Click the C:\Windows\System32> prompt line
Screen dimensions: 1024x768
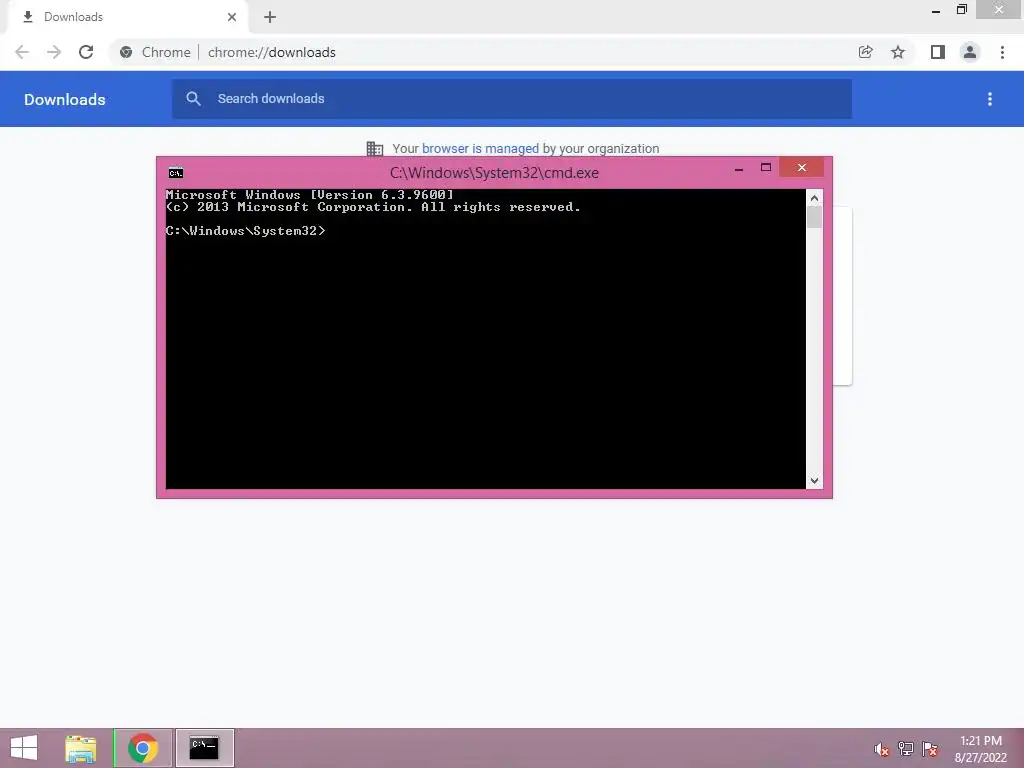click(x=246, y=231)
